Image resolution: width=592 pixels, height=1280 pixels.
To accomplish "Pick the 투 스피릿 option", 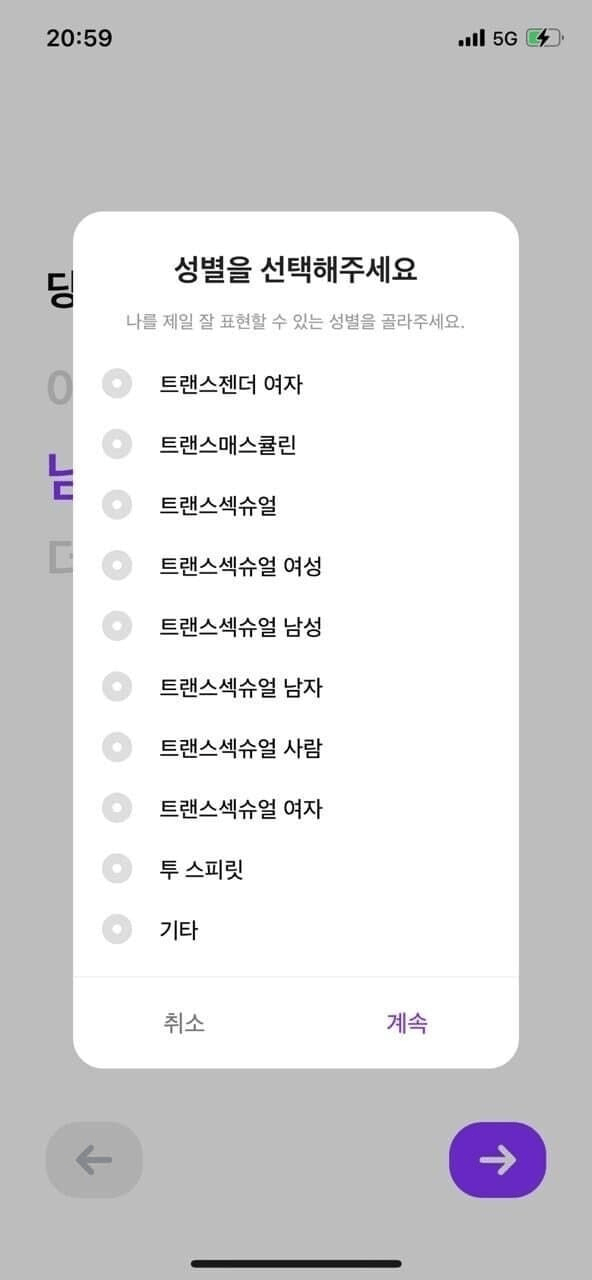I will 117,870.
